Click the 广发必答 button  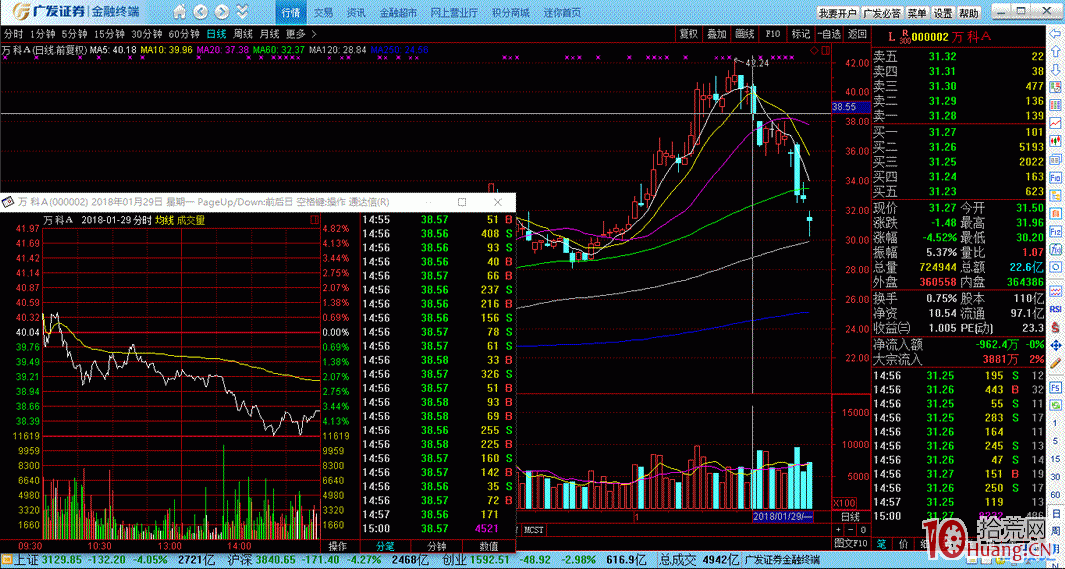[882, 13]
